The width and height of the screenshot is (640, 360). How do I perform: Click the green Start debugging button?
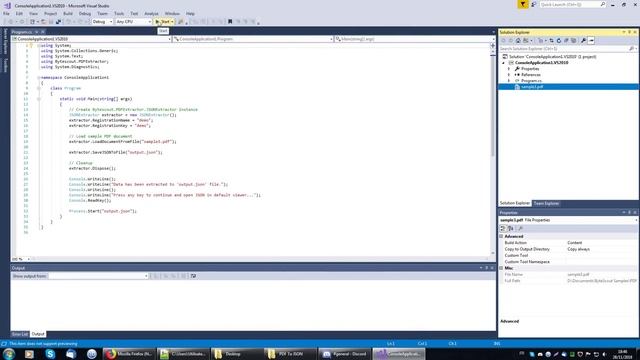164,22
